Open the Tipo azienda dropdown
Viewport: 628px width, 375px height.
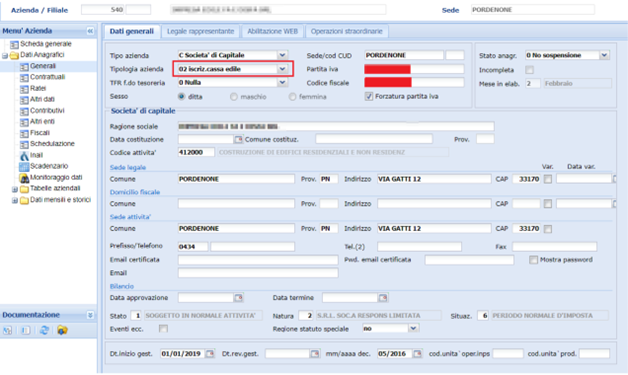(282, 55)
